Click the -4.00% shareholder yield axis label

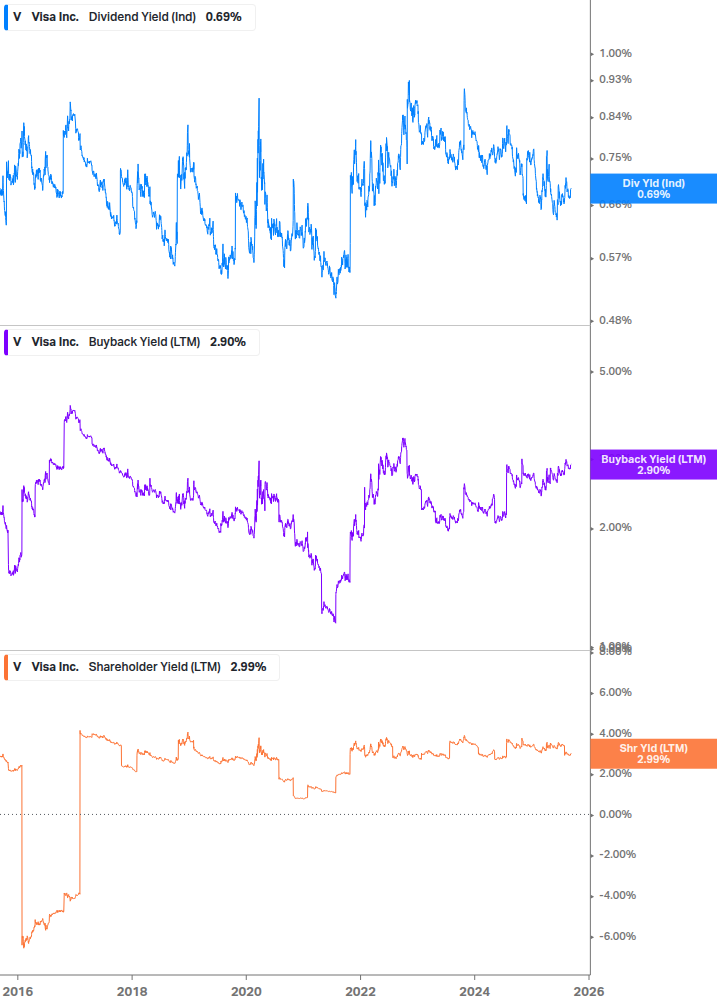click(x=616, y=896)
